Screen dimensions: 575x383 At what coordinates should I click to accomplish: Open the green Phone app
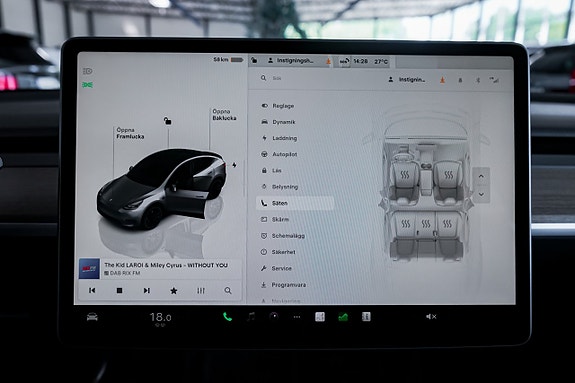point(227,317)
